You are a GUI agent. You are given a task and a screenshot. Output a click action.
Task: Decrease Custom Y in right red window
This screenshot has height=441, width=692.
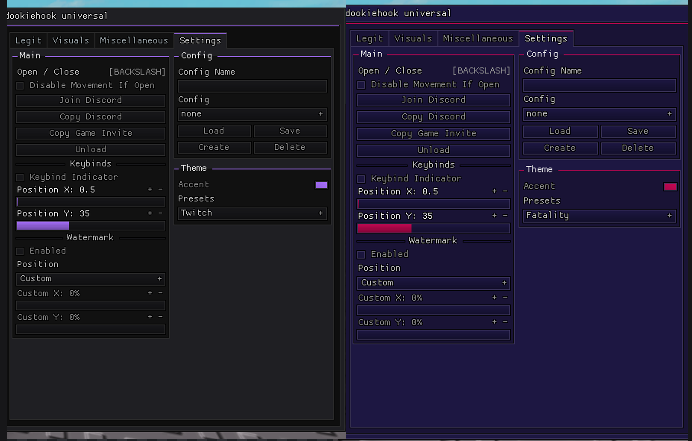(x=505, y=322)
